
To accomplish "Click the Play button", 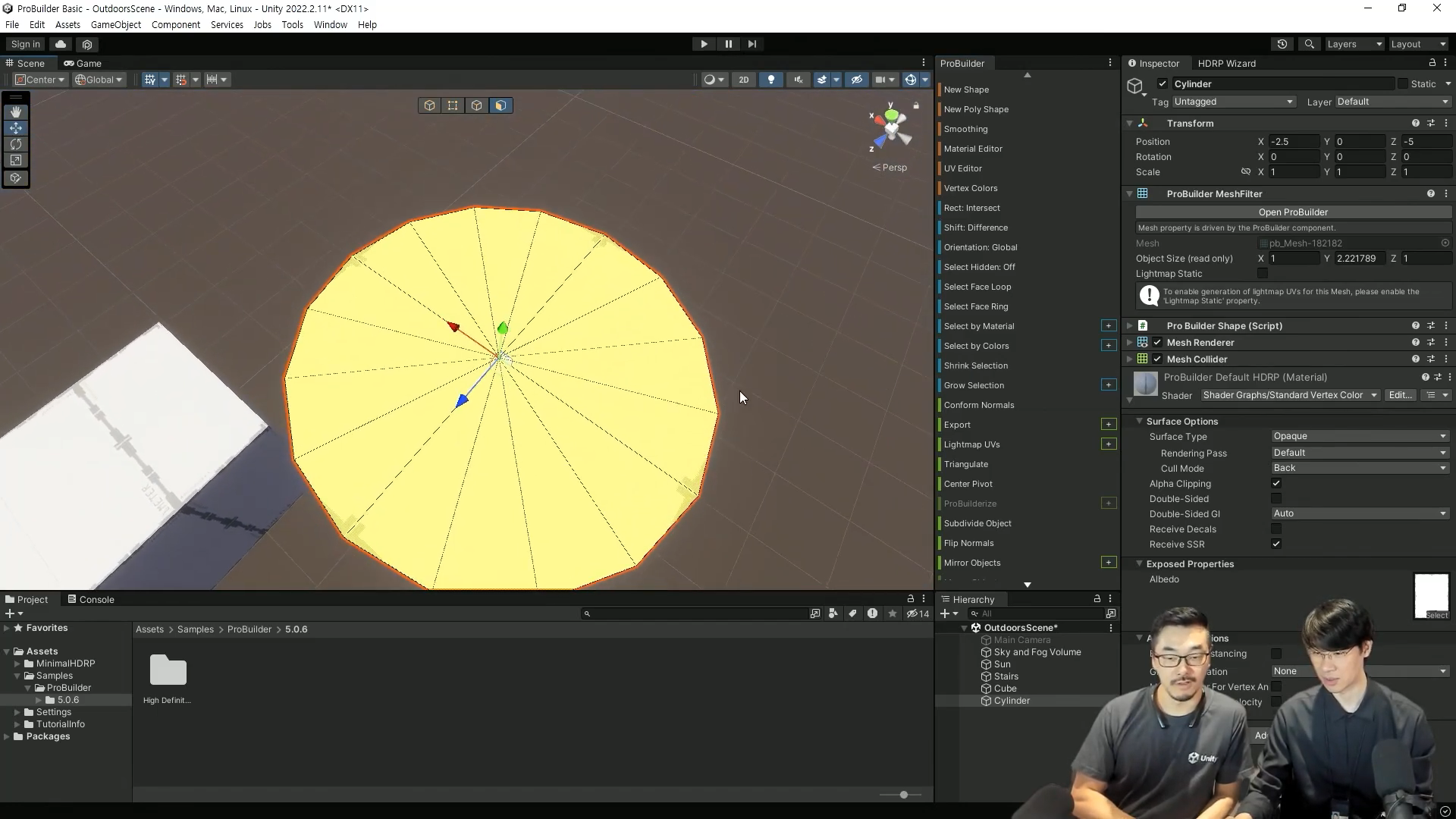I will [704, 44].
